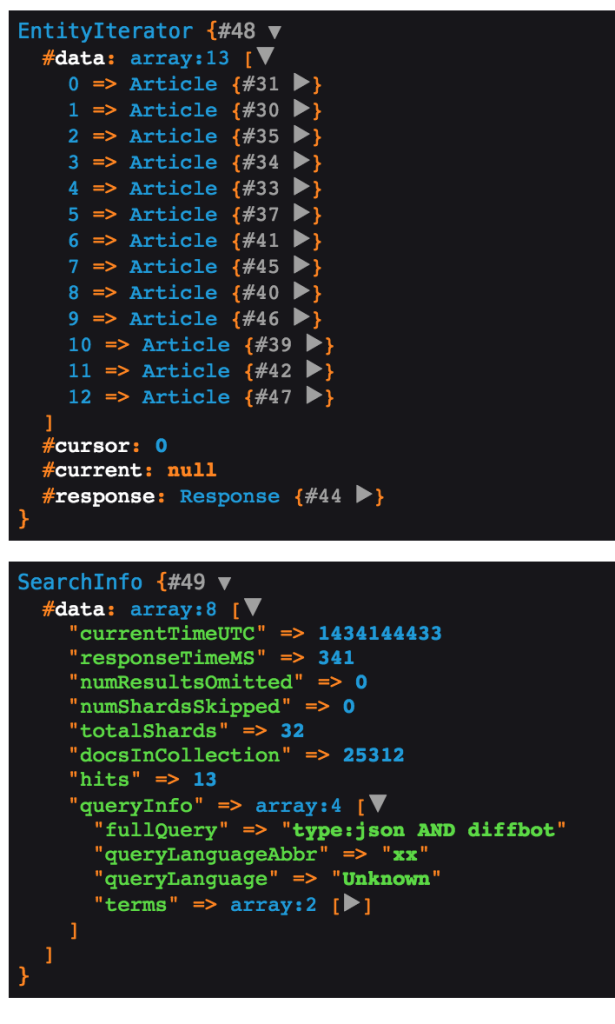The height and width of the screenshot is (1024, 615).
Task: Collapse the SearchInfo {#49 object
Action: 225,583
